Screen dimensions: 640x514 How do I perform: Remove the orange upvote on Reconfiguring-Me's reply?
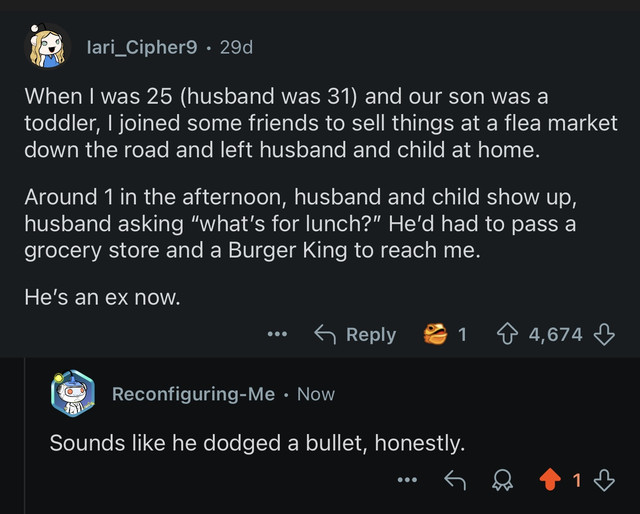[550, 480]
